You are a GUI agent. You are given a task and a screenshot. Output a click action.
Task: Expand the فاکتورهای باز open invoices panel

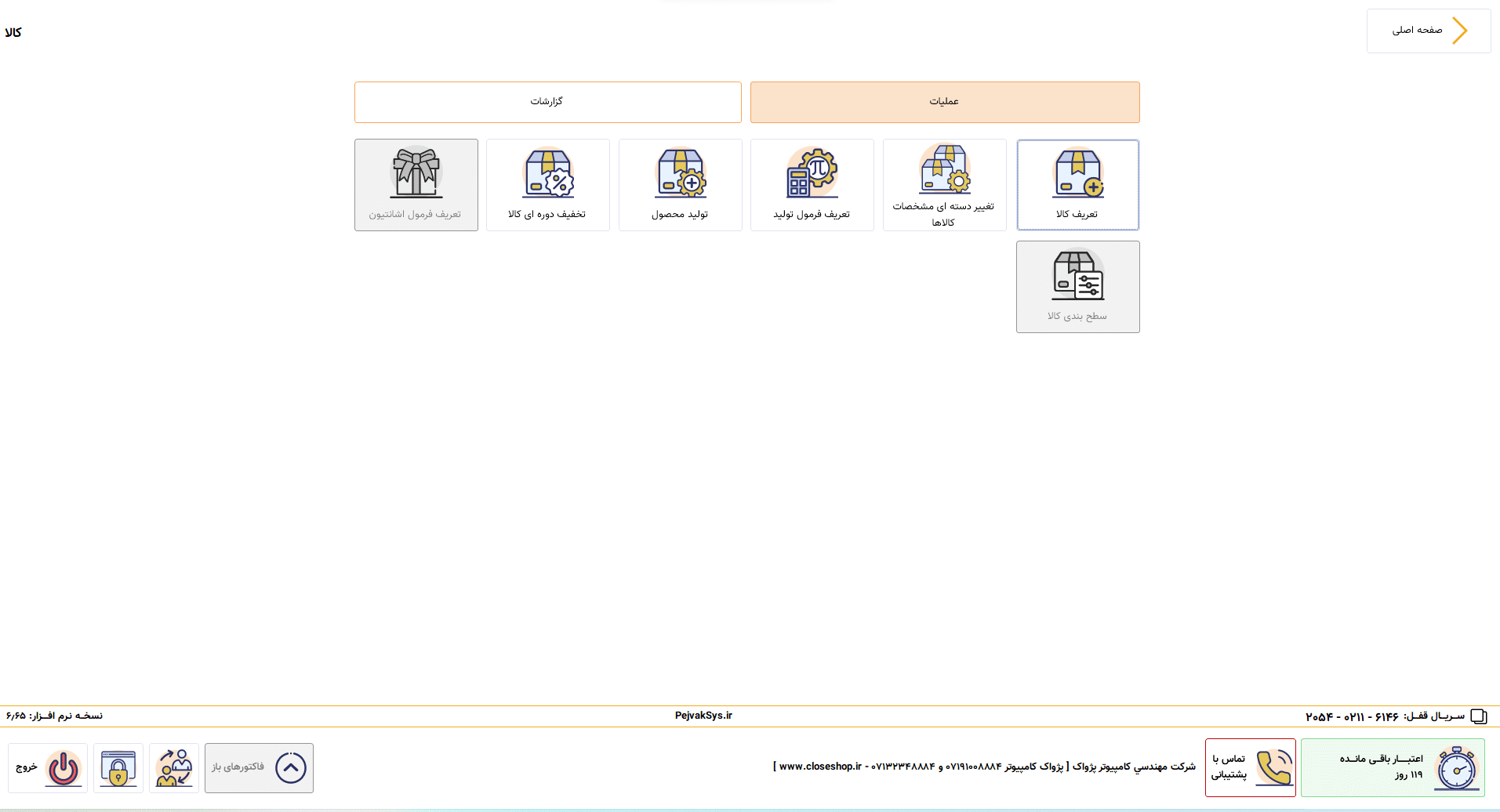pos(260,768)
